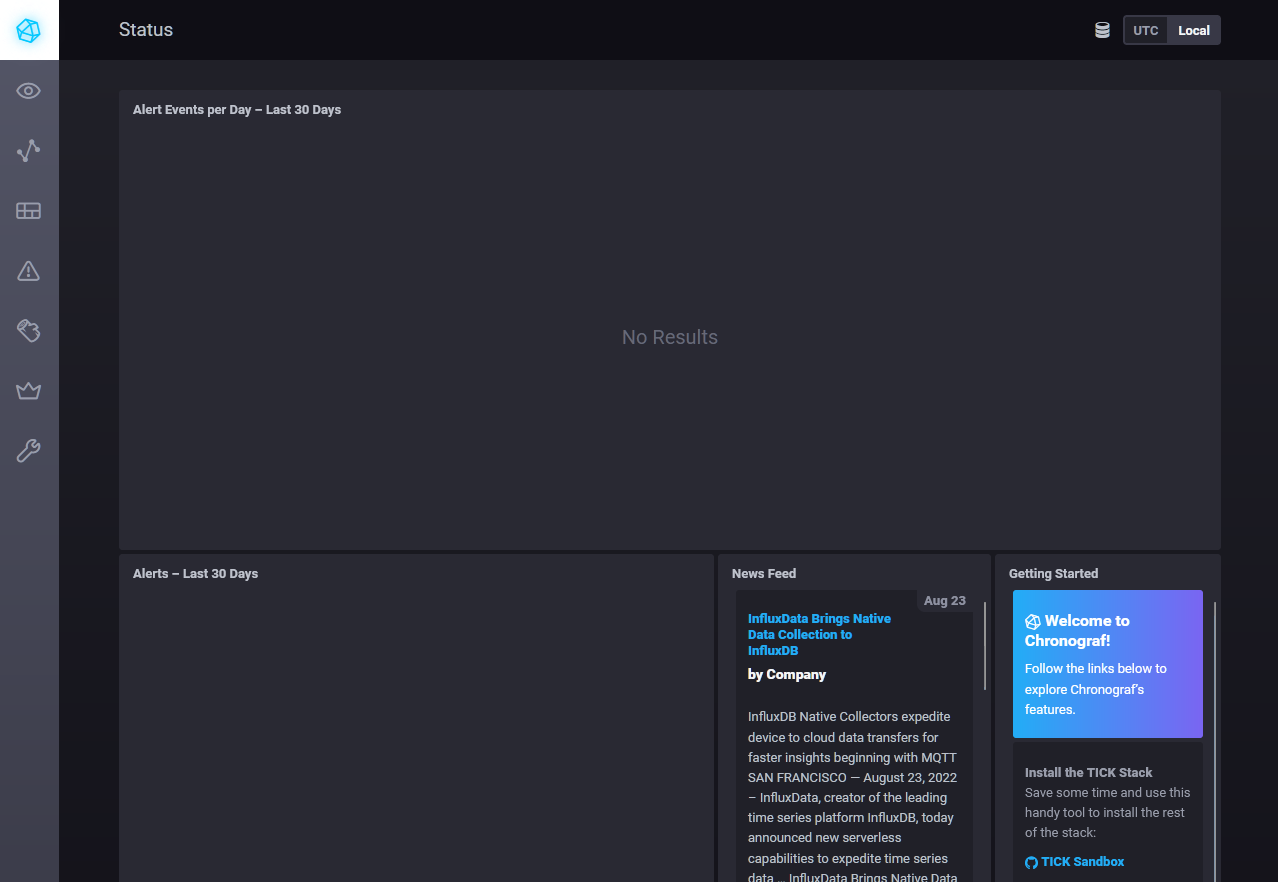
Task: Click the Welcome to Chronograf card
Action: 1107,663
